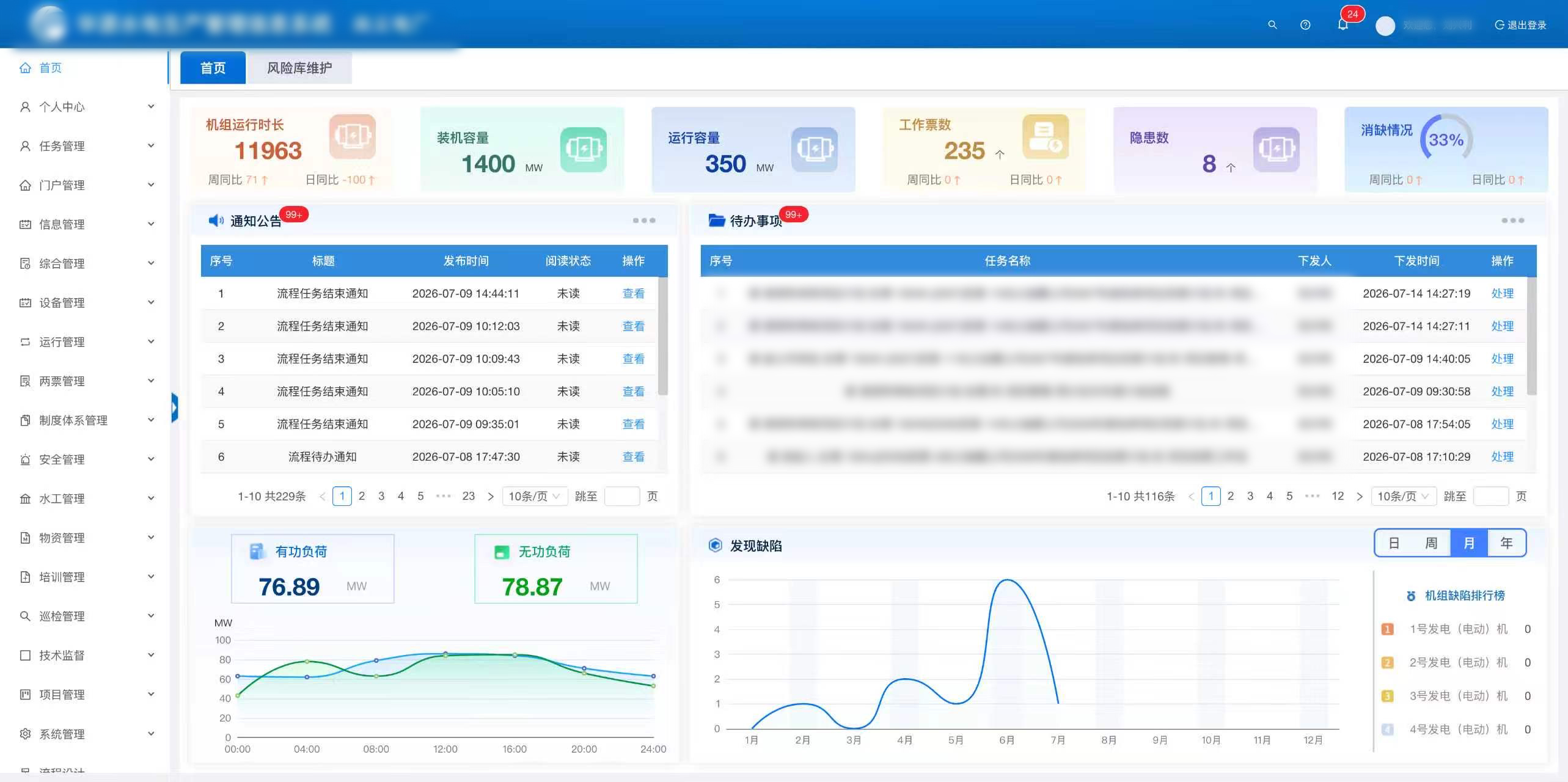Viewport: 1568px width, 782px height.
Task: Click the 技术监督 square icon
Action: pos(25,655)
